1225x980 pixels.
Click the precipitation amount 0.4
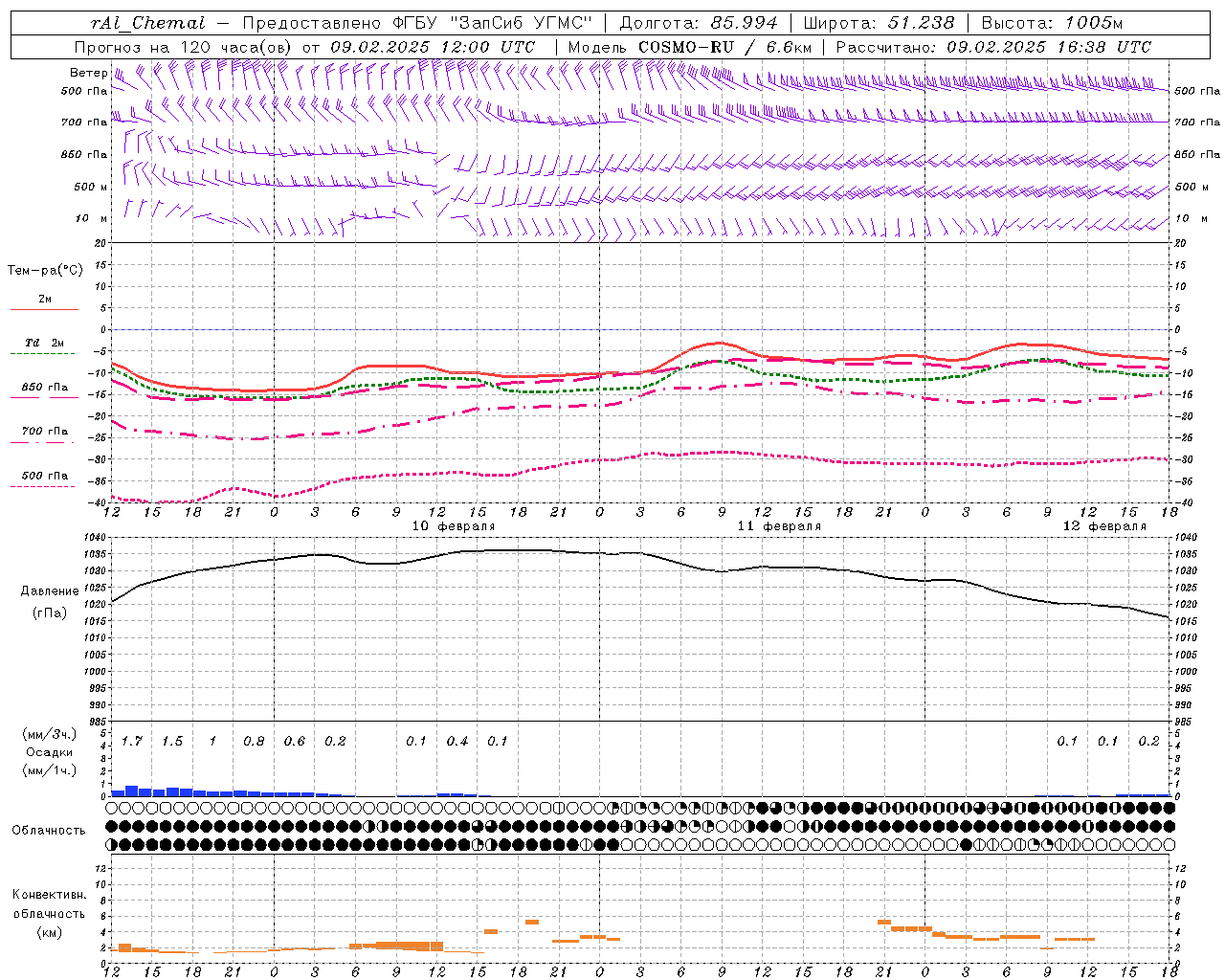457,742
